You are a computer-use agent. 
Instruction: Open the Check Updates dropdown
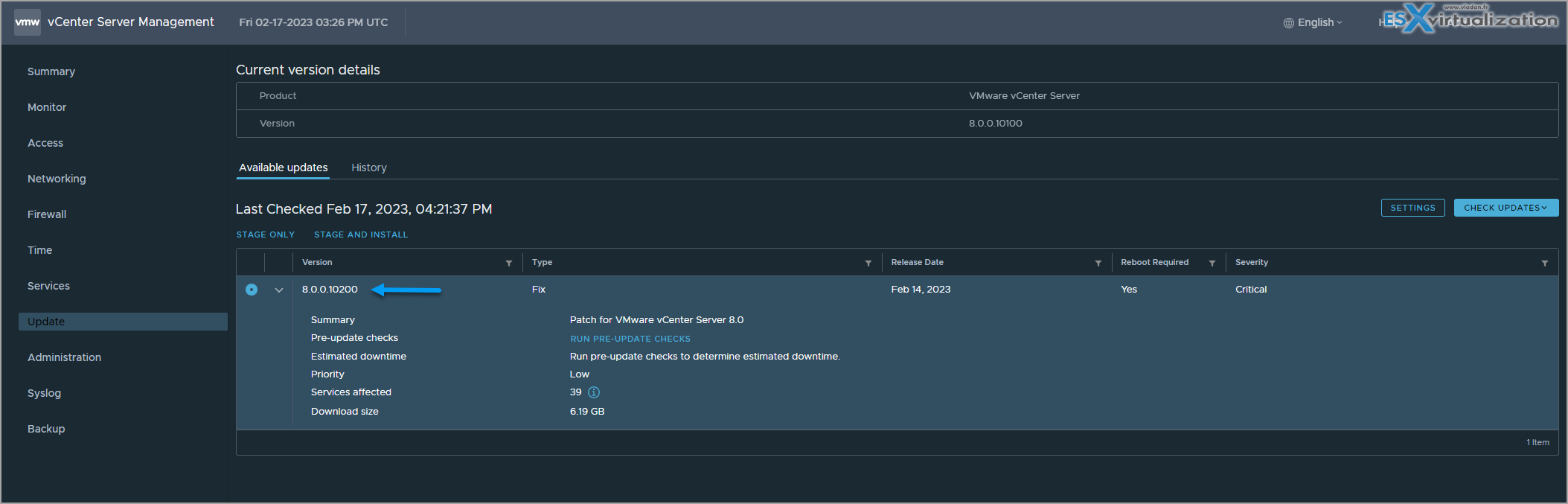[x=1506, y=208]
